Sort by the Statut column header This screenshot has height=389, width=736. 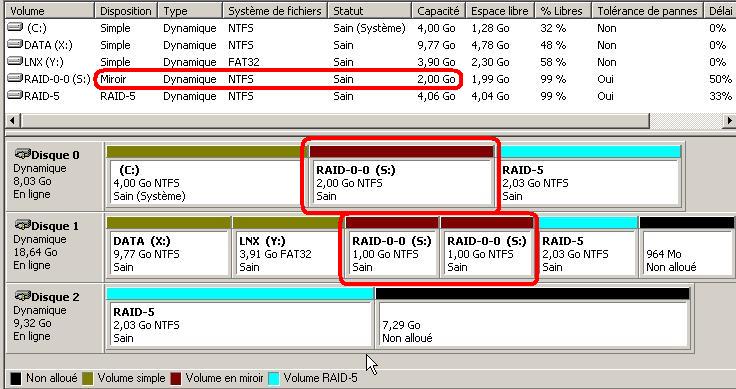[370, 11]
